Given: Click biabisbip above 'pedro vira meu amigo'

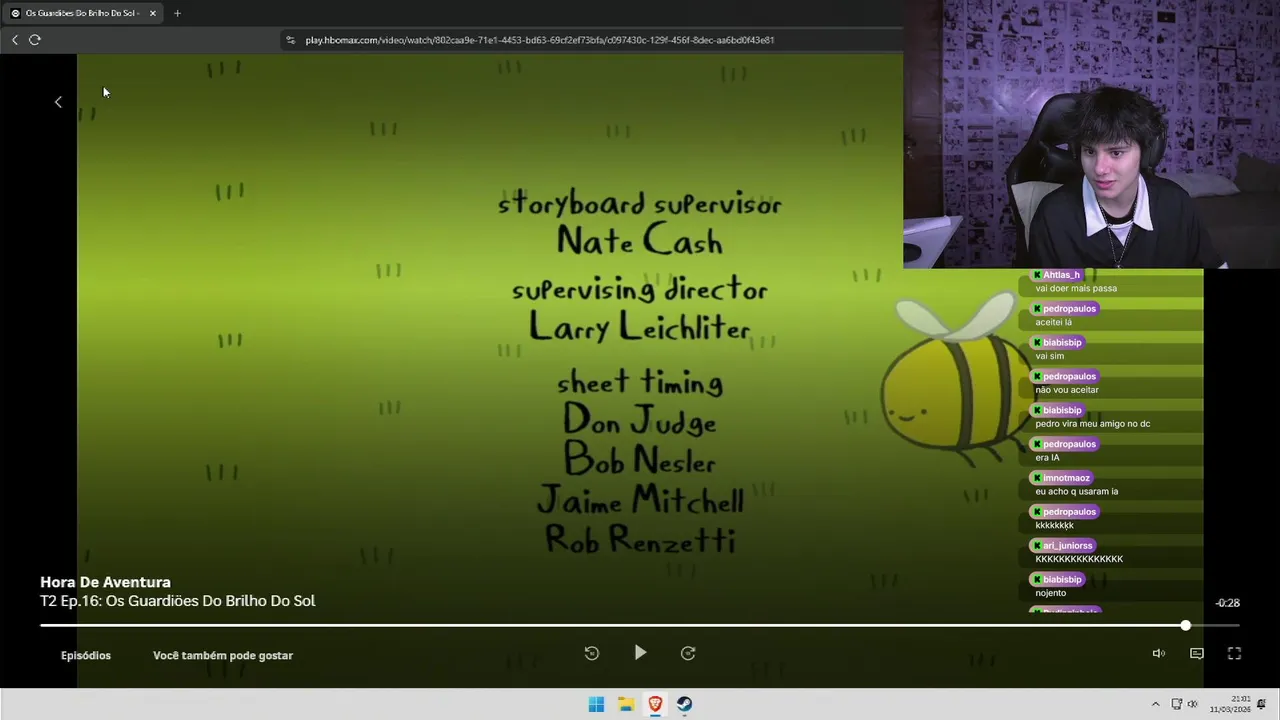Looking at the screenshot, I should pyautogui.click(x=1058, y=411).
